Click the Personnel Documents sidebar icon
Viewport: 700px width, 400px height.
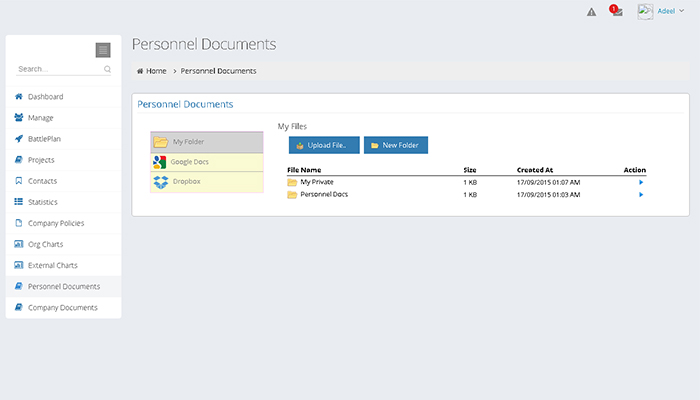[19, 286]
